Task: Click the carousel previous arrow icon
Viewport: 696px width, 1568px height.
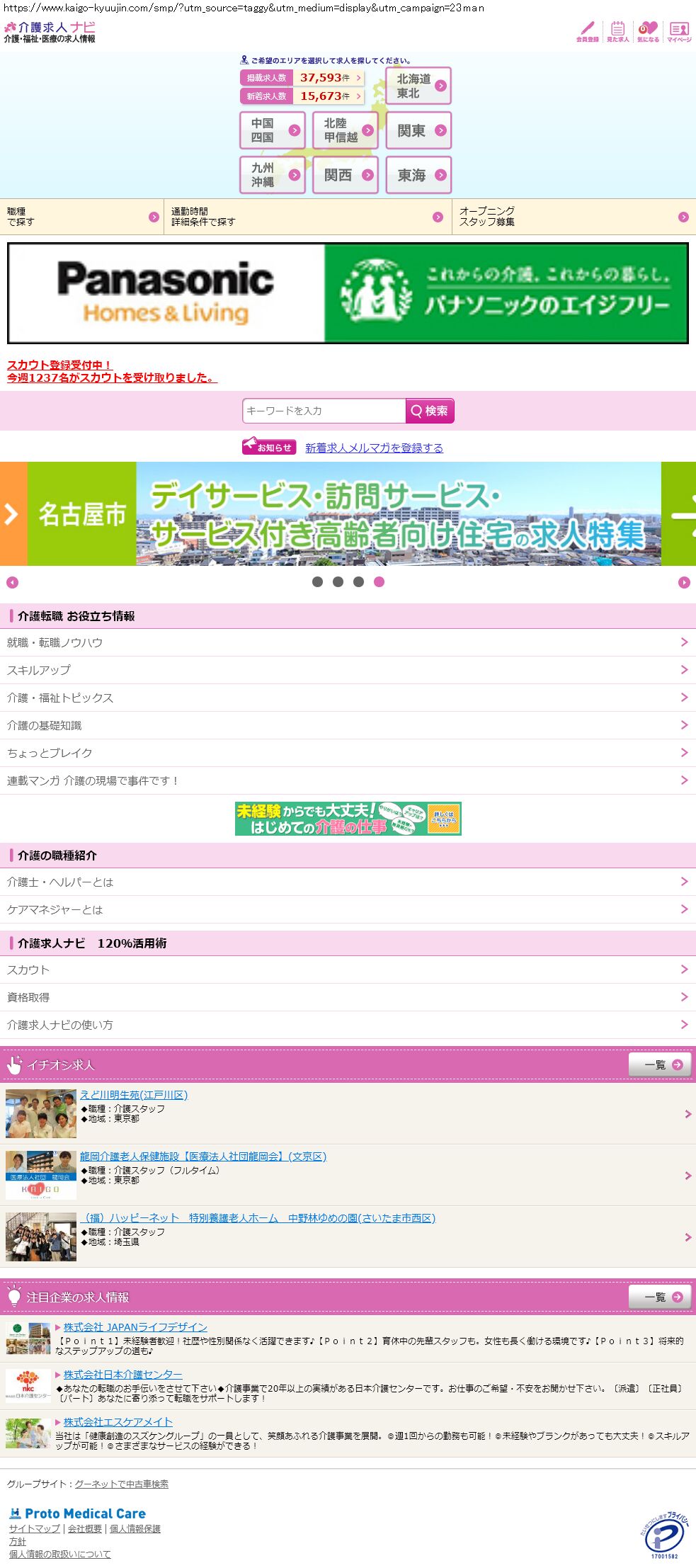Action: 12,582
